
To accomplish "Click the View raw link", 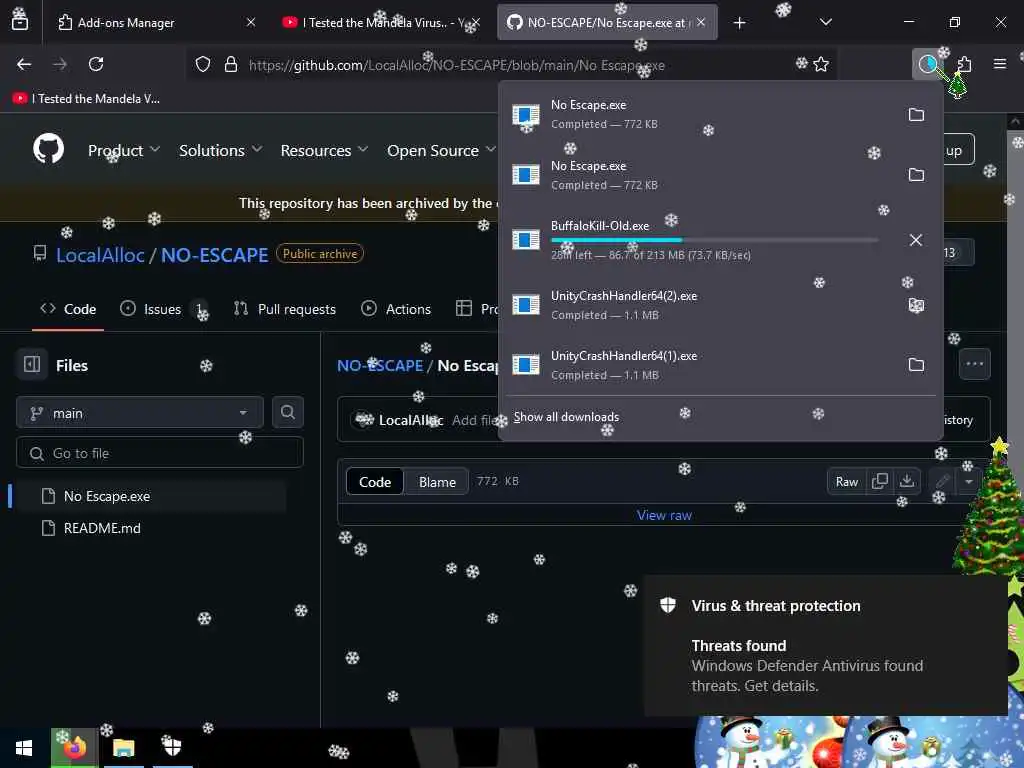I will tap(664, 515).
